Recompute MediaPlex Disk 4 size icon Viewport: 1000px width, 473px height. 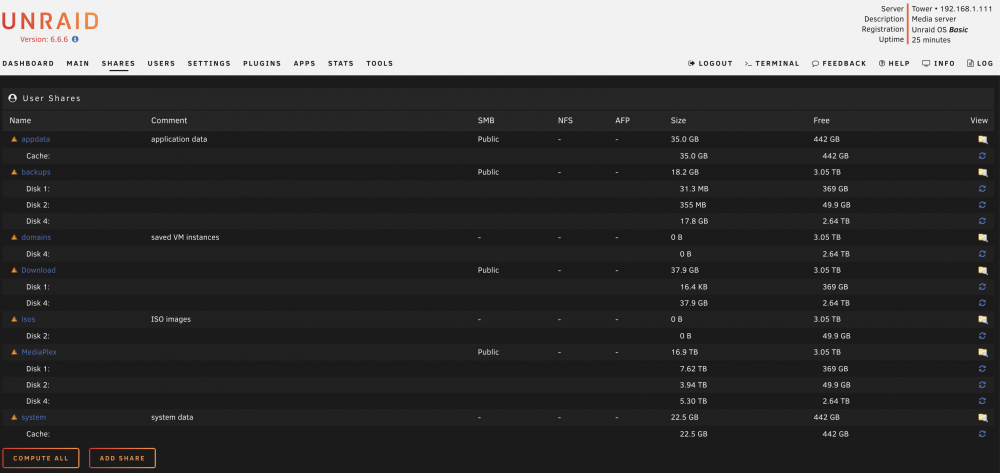pos(982,401)
